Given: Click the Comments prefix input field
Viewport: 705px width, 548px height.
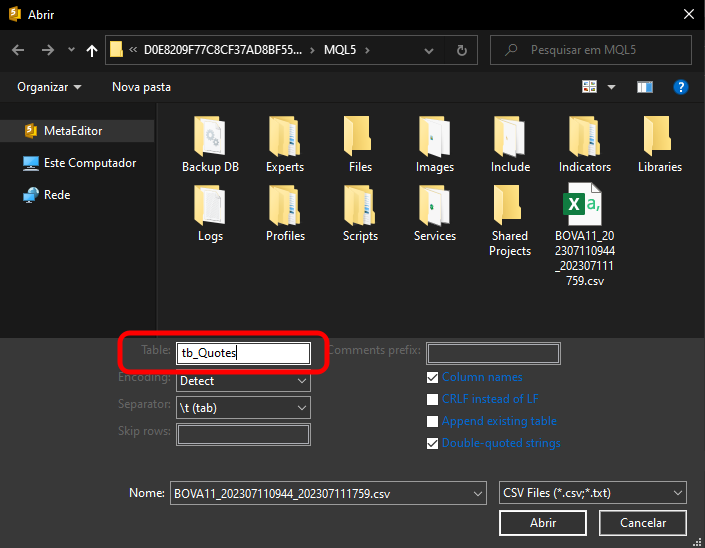Looking at the screenshot, I should pos(493,353).
